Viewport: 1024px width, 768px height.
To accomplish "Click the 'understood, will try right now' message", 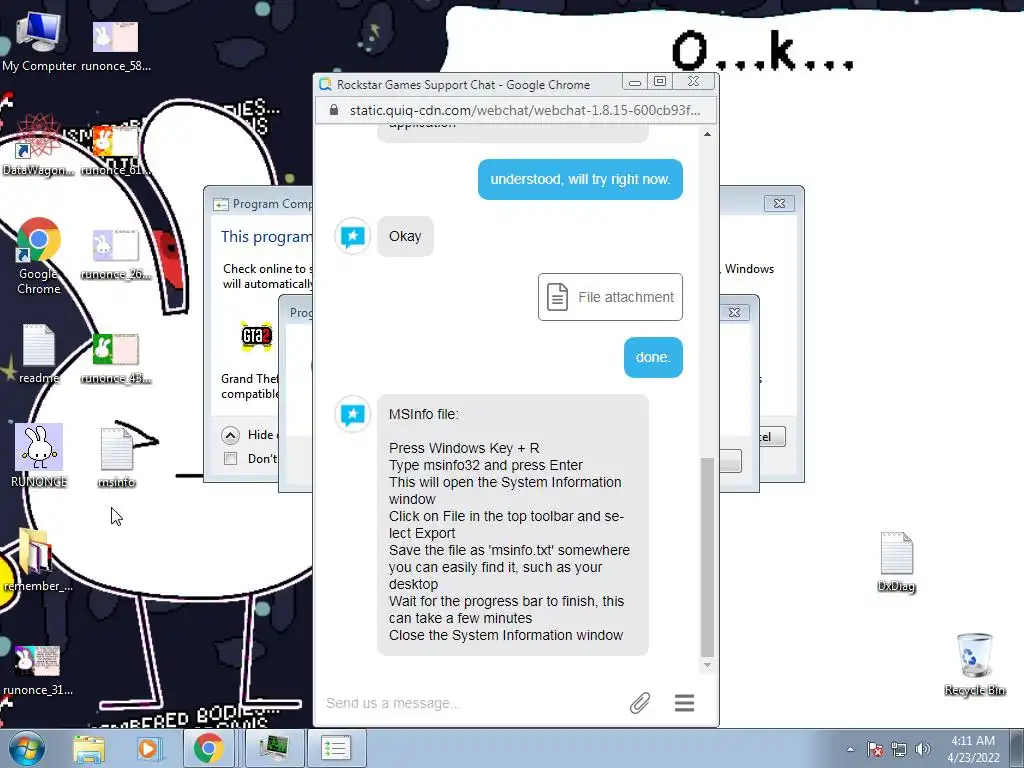I will tap(580, 179).
